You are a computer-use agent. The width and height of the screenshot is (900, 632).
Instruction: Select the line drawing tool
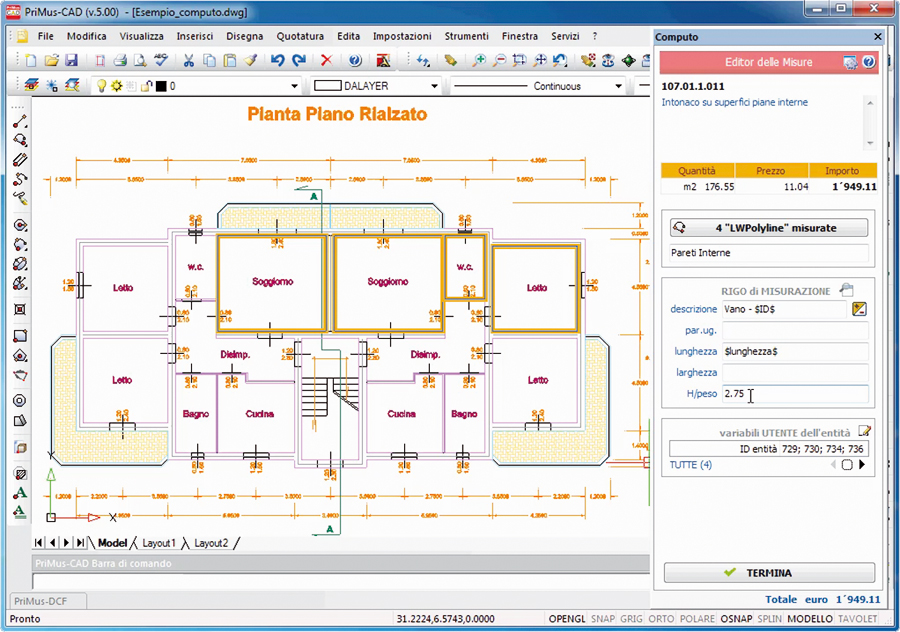pos(20,121)
